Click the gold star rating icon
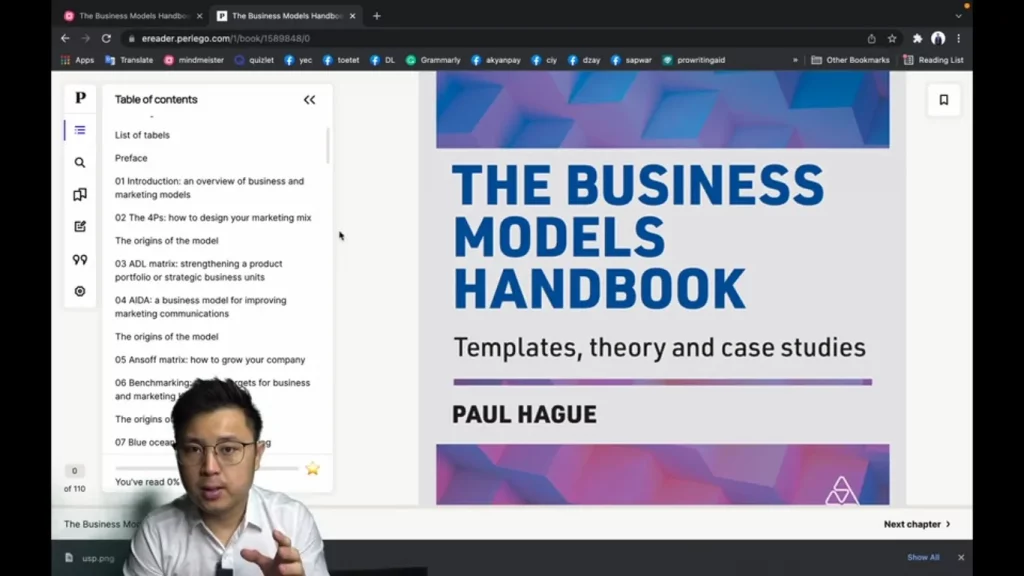Screen dimensions: 1024x576 click(313, 468)
